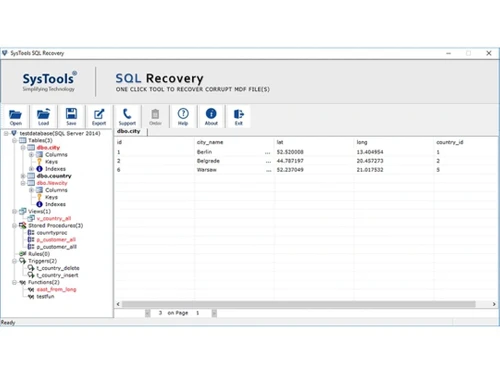Screen dimensions: 500x375
Task: Click ellipsis button in Warsaw row
Action: pyautogui.click(x=269, y=170)
